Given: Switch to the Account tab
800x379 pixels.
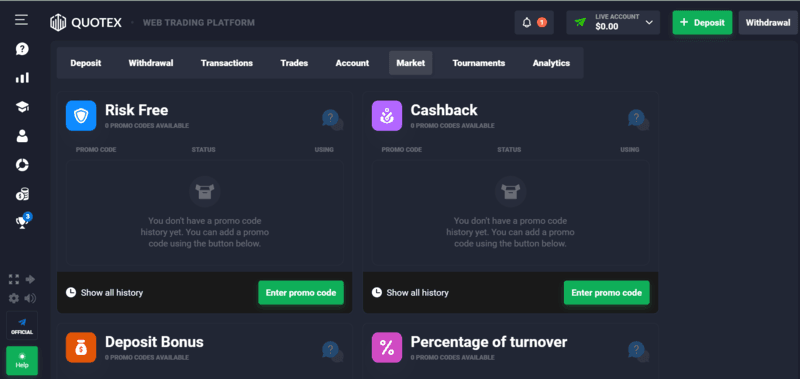Looking at the screenshot, I should pyautogui.click(x=352, y=63).
